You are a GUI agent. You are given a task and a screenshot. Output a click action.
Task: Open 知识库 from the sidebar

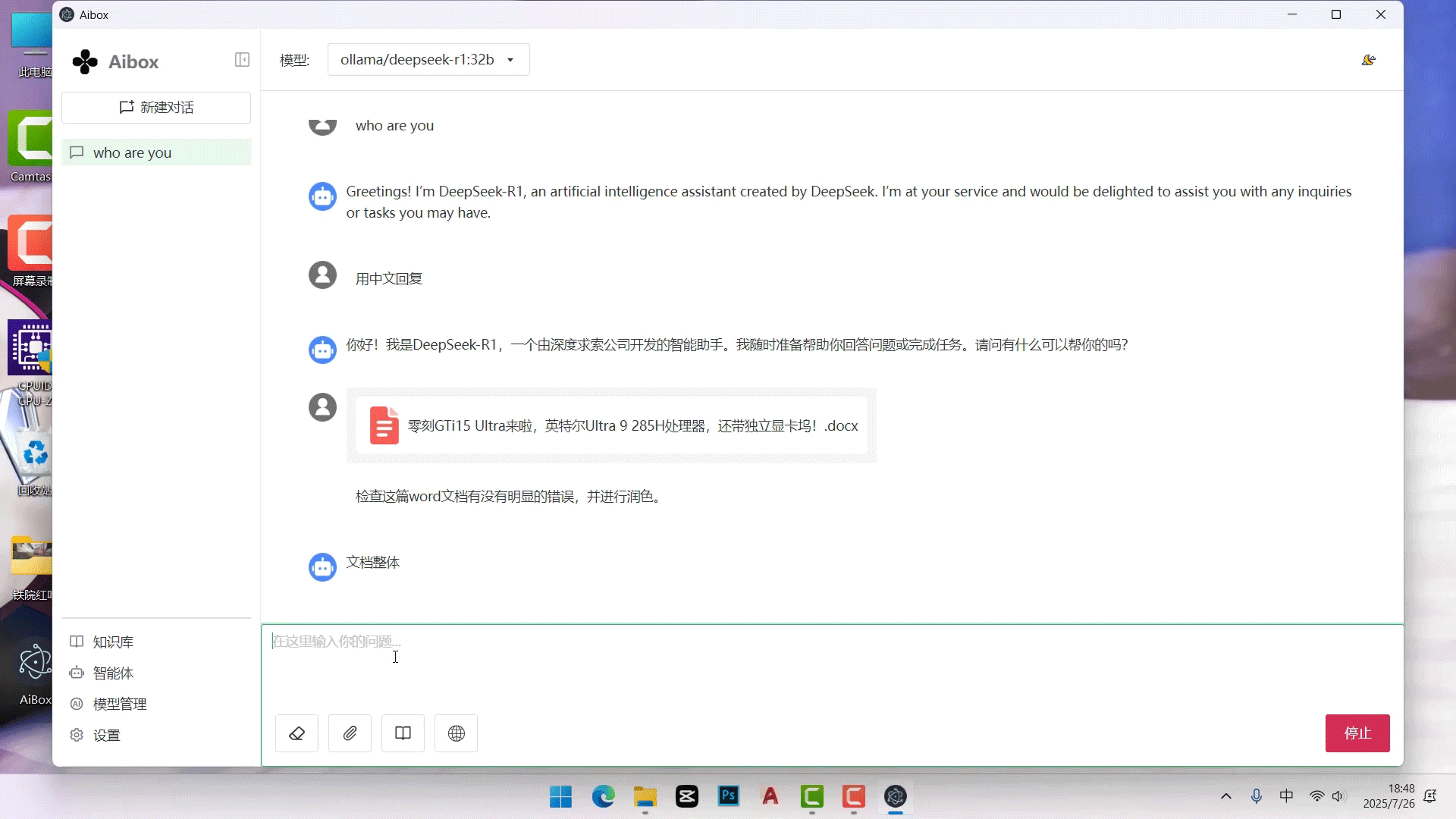(112, 642)
